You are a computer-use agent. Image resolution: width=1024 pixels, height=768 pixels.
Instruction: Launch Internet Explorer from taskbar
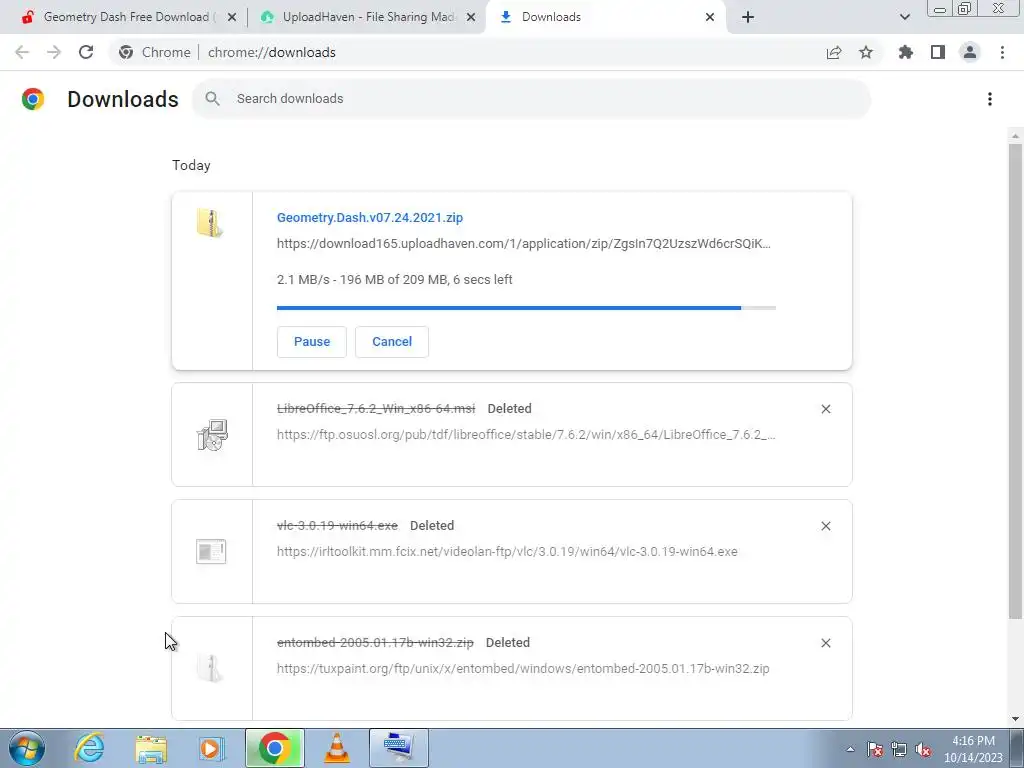(89, 748)
